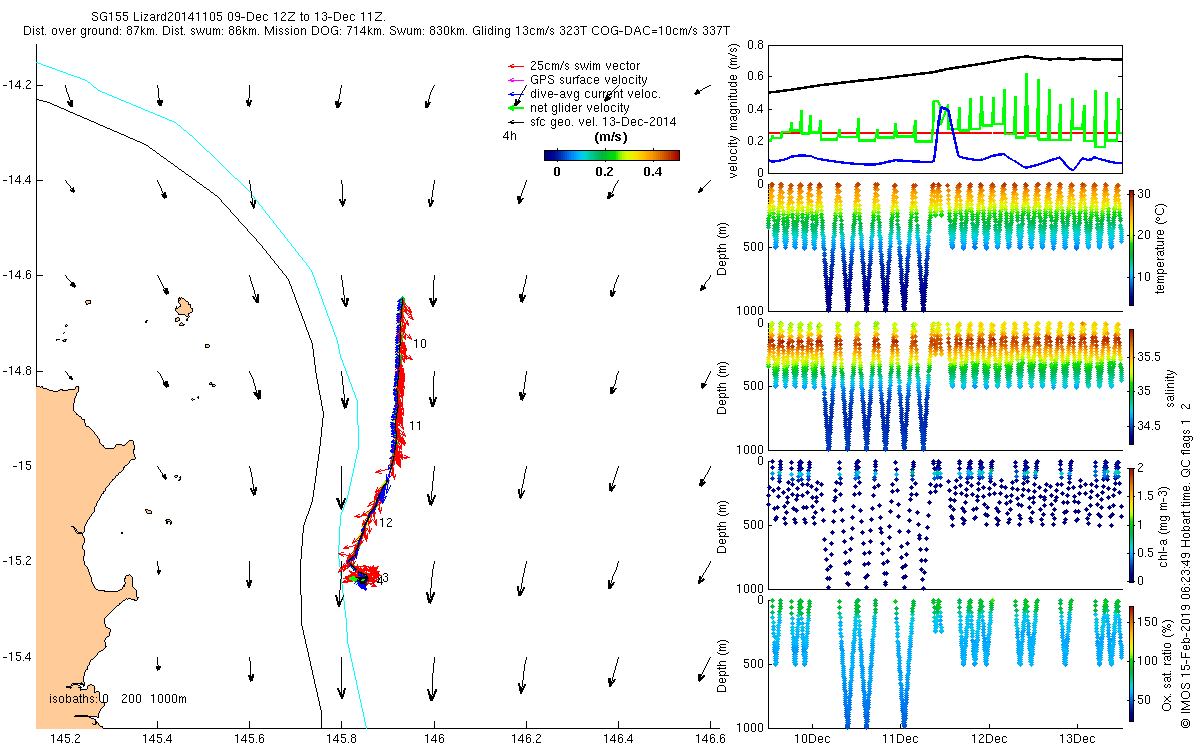Click the magenta GPS surface velocity arrow

515,80
